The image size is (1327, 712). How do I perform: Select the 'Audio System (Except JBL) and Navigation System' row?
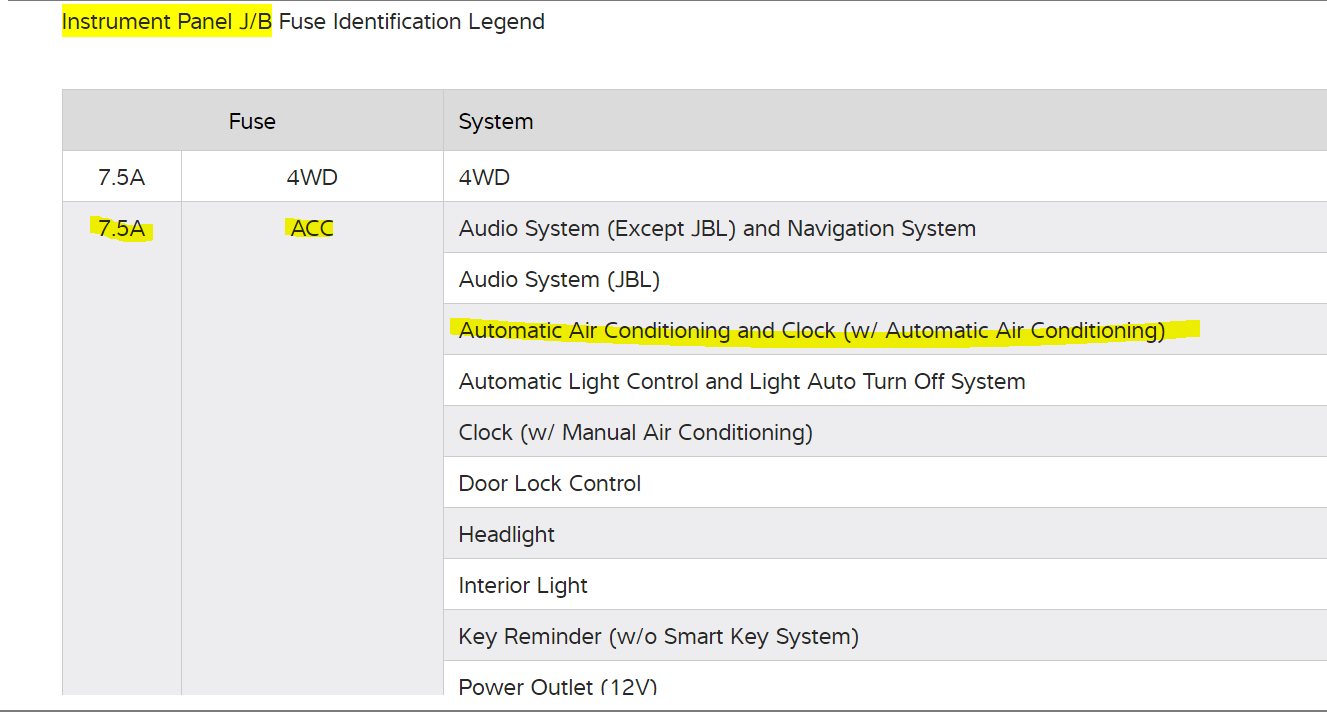716,229
